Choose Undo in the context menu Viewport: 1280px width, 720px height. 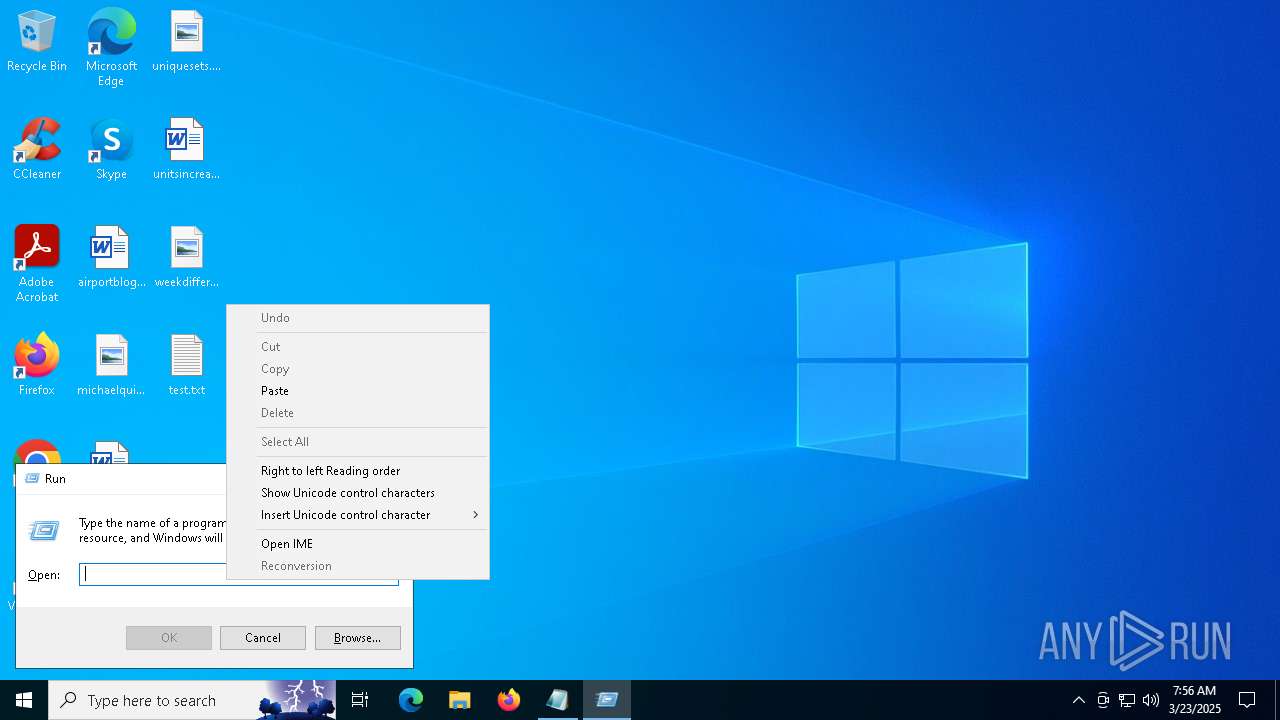coord(358,318)
